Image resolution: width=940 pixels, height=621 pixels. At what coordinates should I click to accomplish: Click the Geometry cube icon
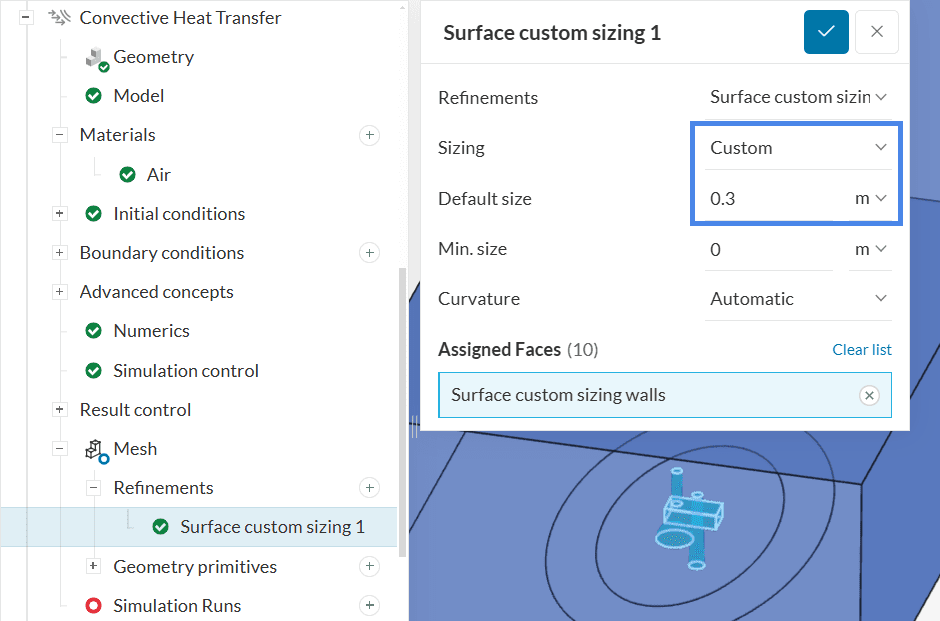pos(96,58)
